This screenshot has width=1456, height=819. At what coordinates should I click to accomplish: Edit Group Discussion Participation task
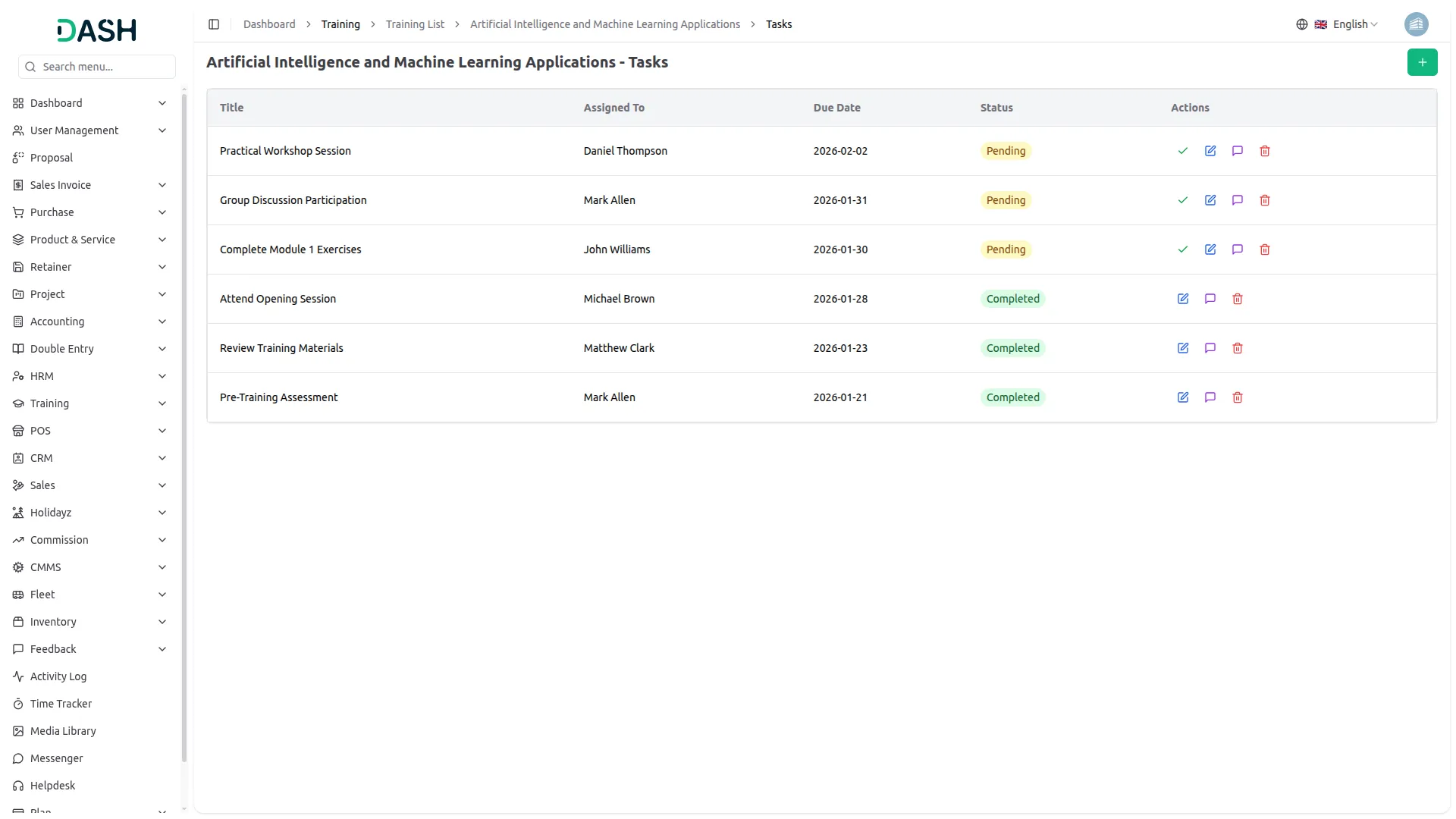point(1210,200)
